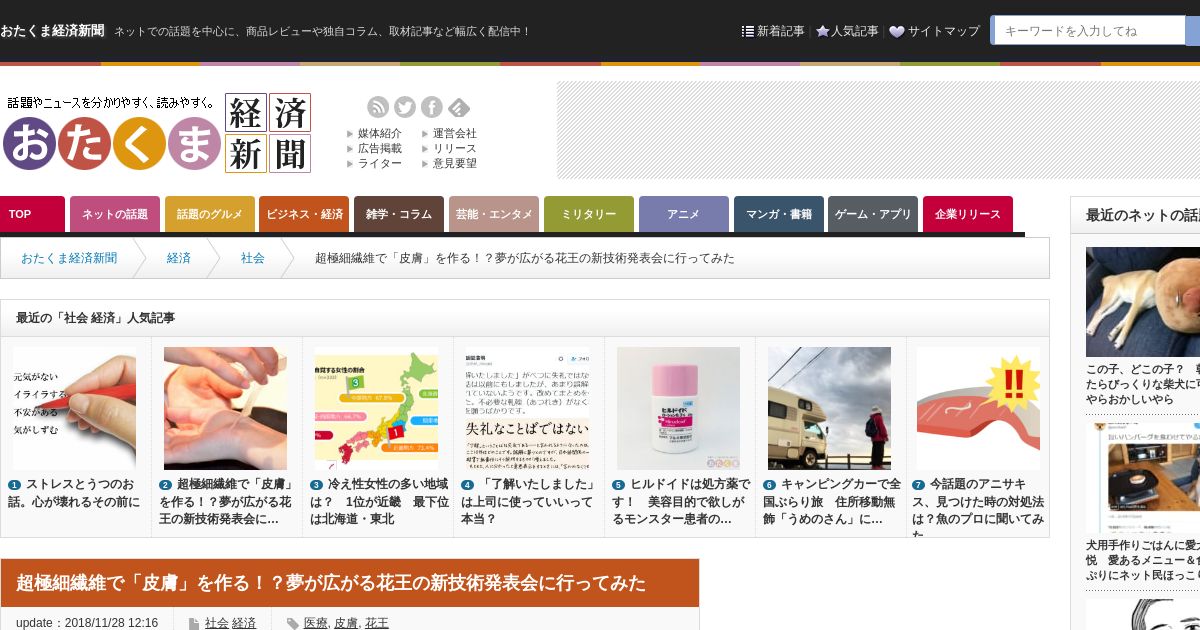This screenshot has width=1200, height=630.
Task: Open the ライター link
Action: click(x=379, y=163)
